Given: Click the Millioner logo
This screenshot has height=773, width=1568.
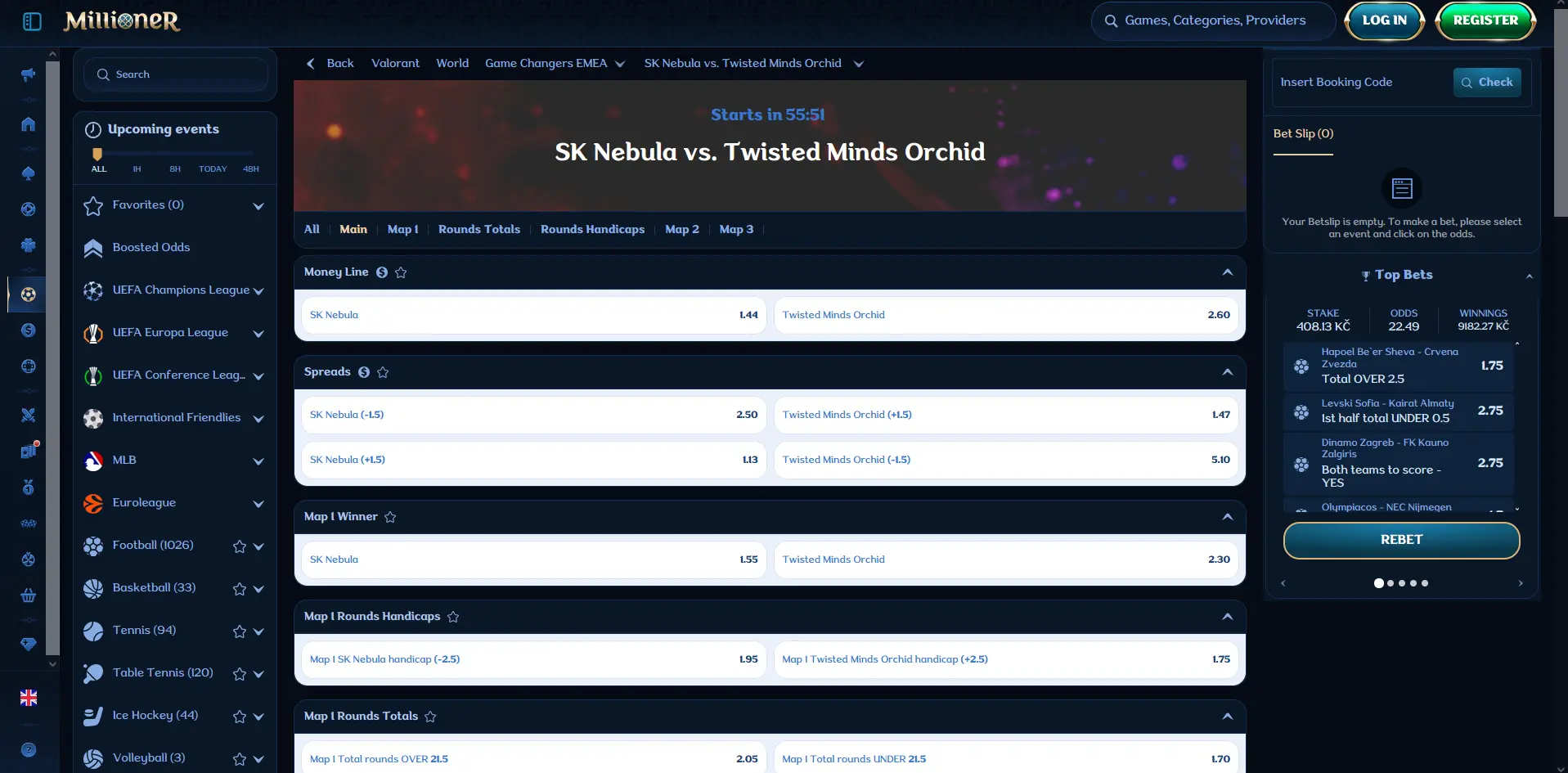Looking at the screenshot, I should point(122,21).
